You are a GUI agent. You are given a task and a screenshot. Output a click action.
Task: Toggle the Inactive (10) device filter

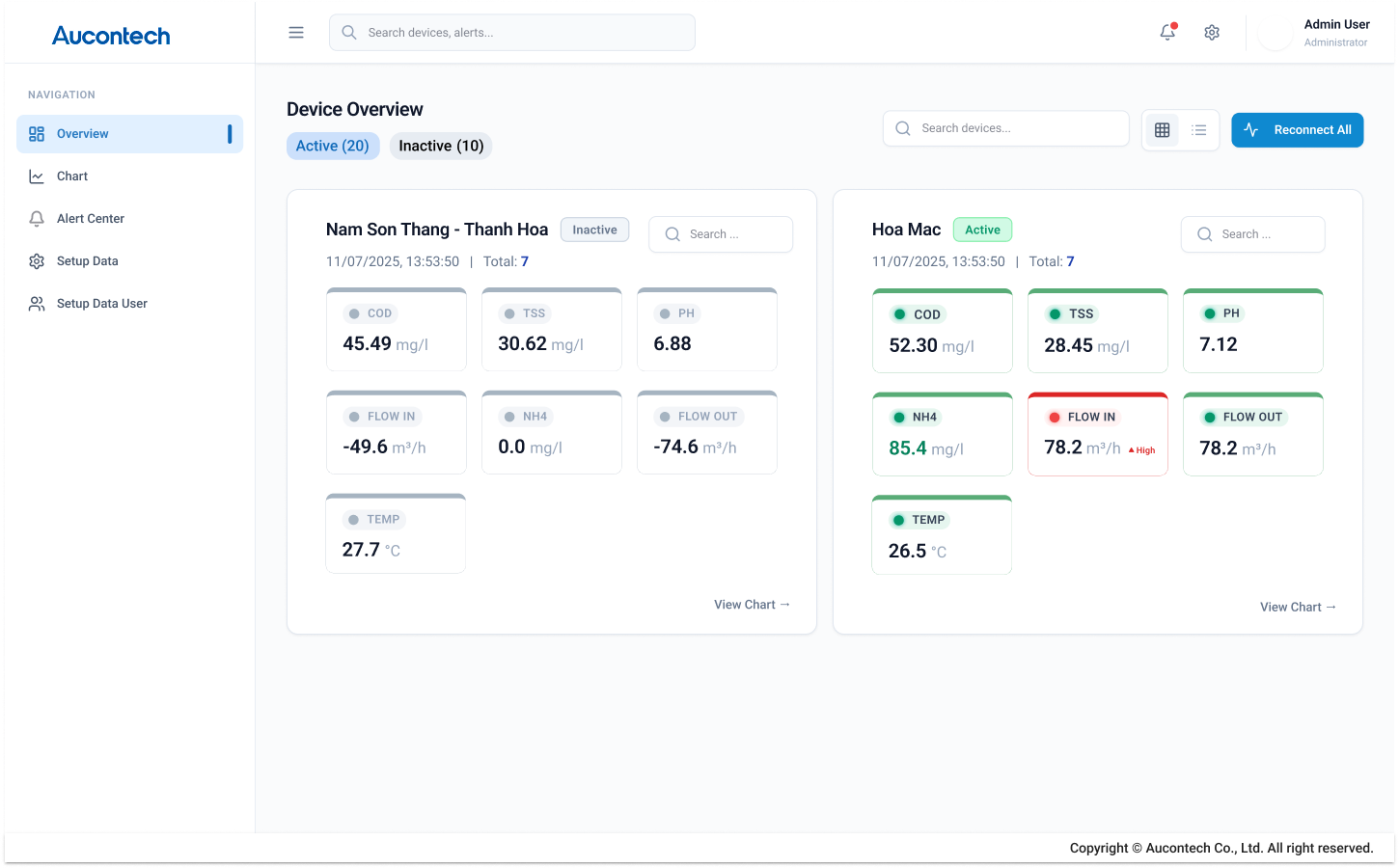[x=441, y=146]
